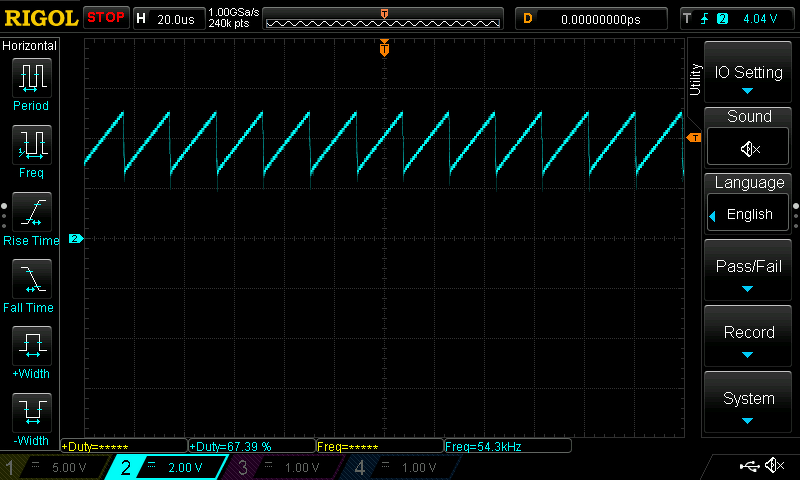Screen dimensions: 800x480
Task: Click the trigger level marker on right edge
Action: (694, 138)
